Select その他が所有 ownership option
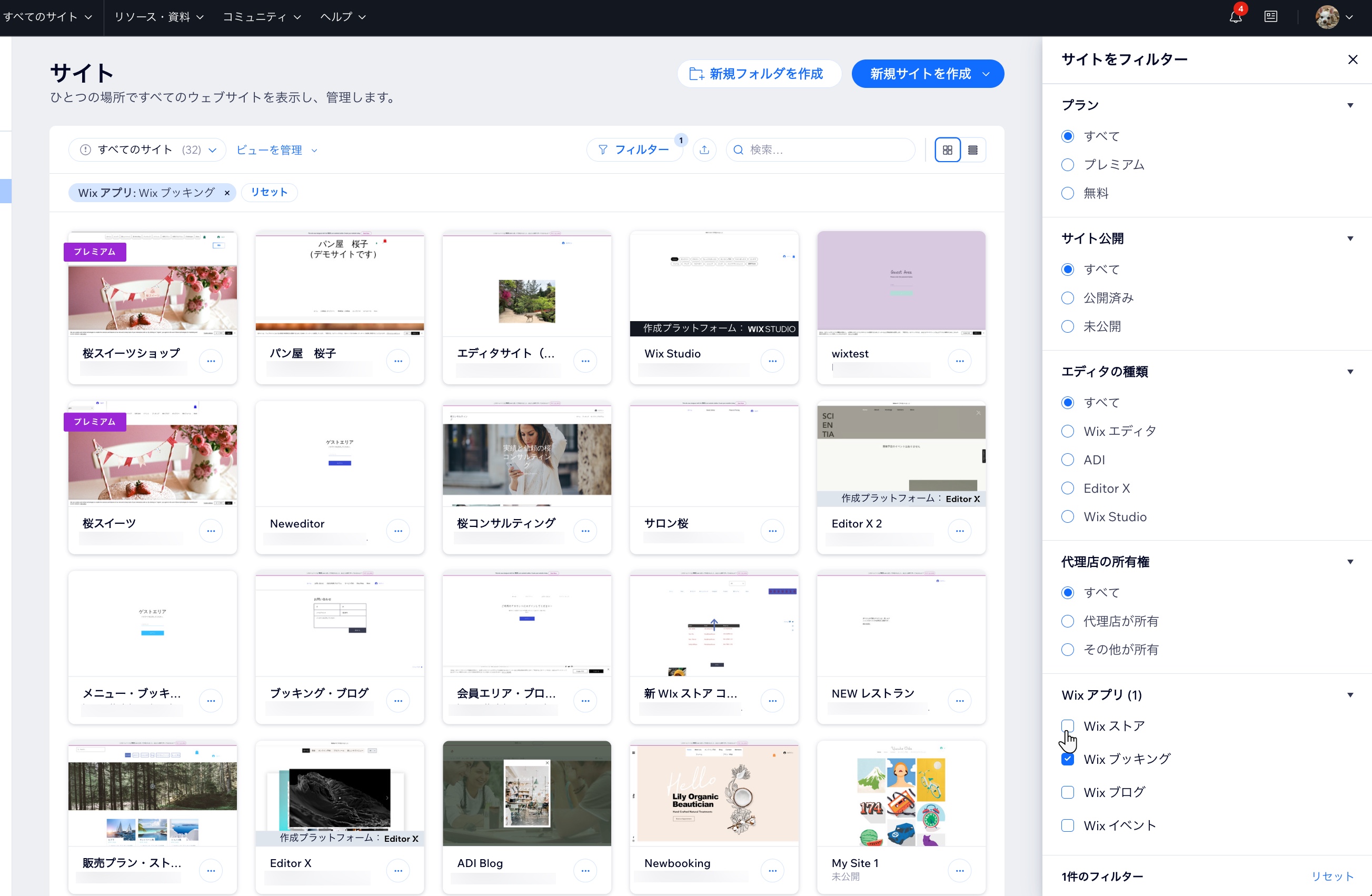The width and height of the screenshot is (1372, 896). [x=1068, y=650]
